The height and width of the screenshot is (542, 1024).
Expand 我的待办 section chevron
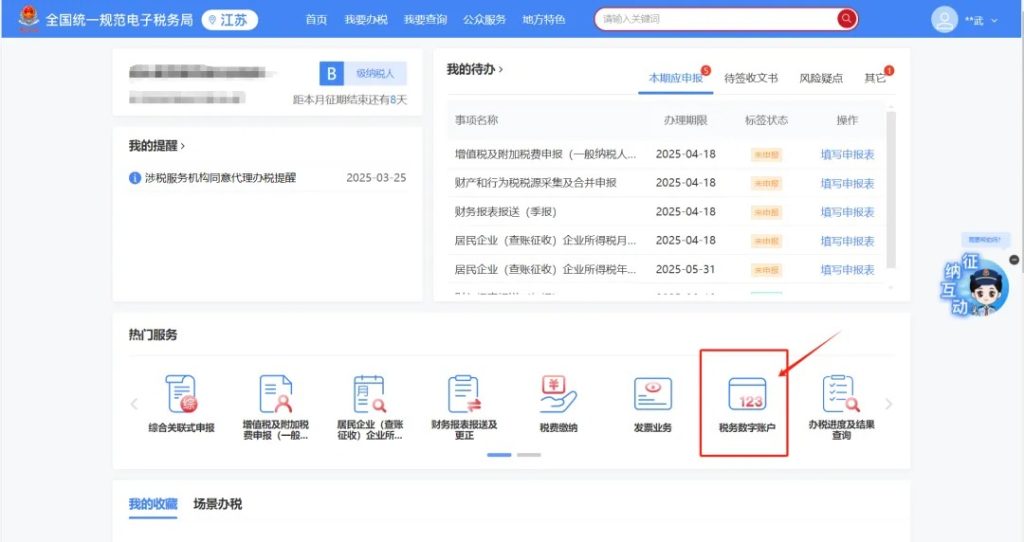click(501, 70)
